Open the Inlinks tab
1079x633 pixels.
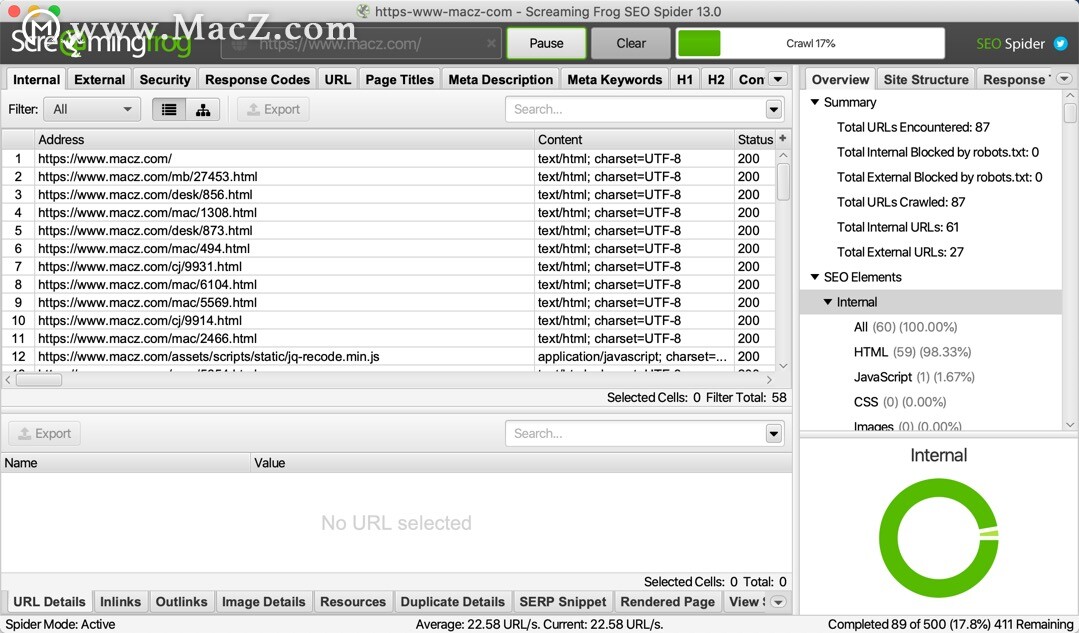pyautogui.click(x=120, y=601)
